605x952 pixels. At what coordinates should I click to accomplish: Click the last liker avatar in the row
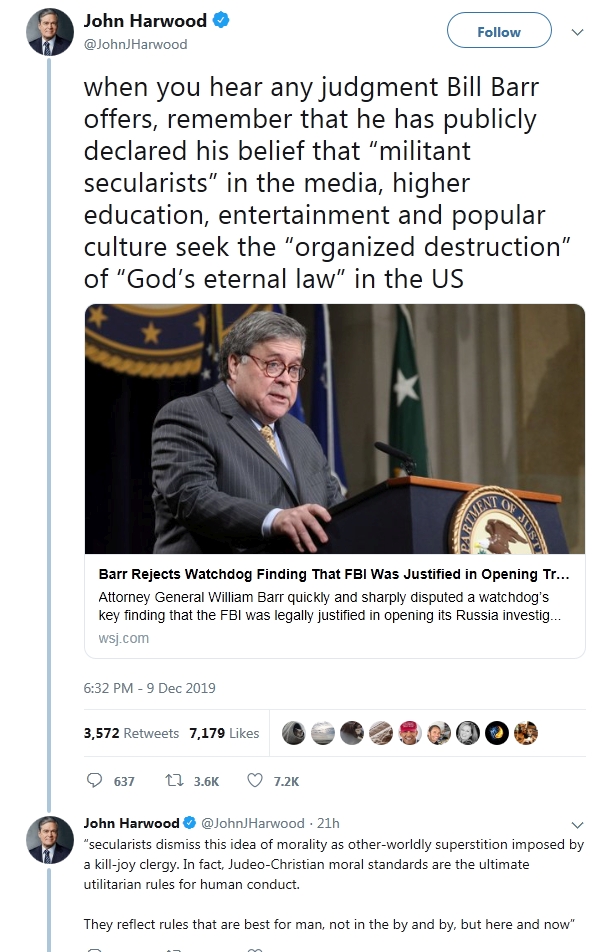(526, 733)
